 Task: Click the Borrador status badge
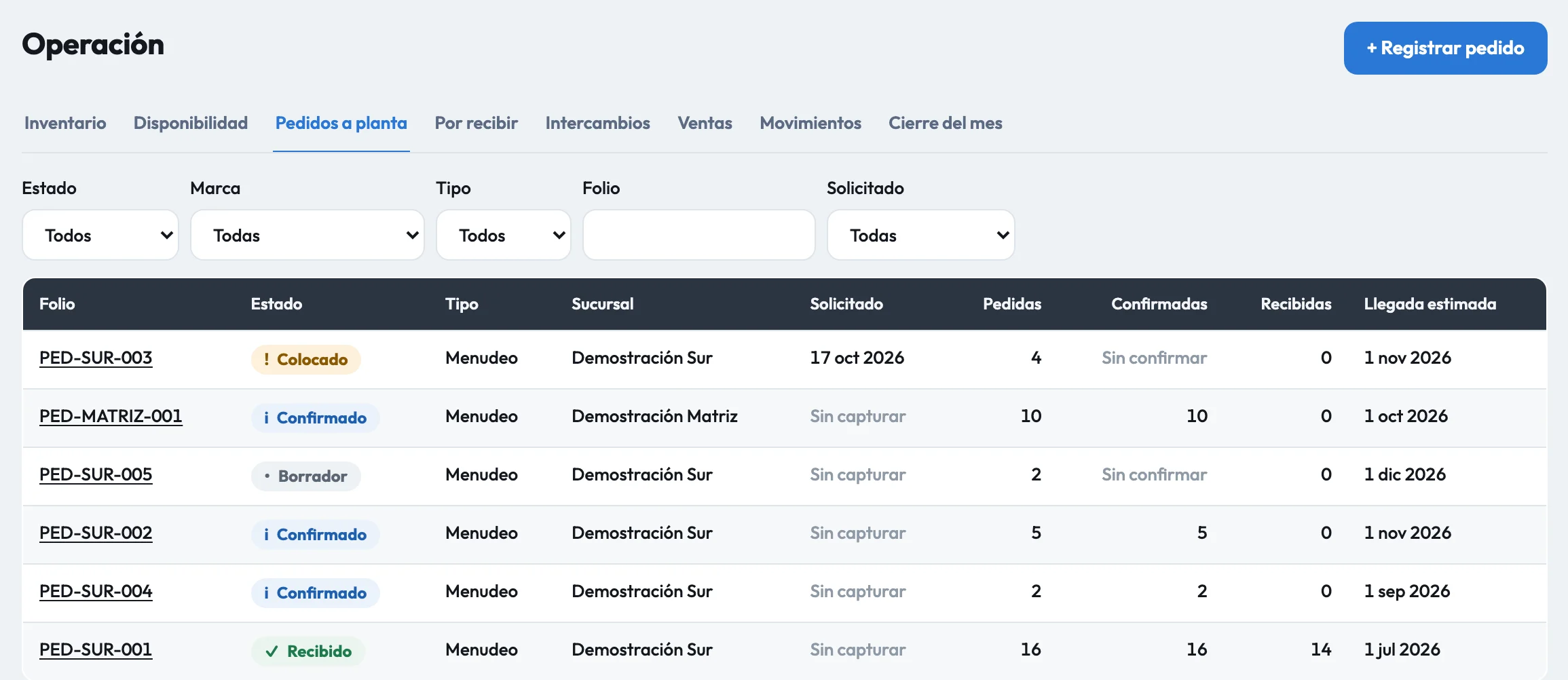306,476
